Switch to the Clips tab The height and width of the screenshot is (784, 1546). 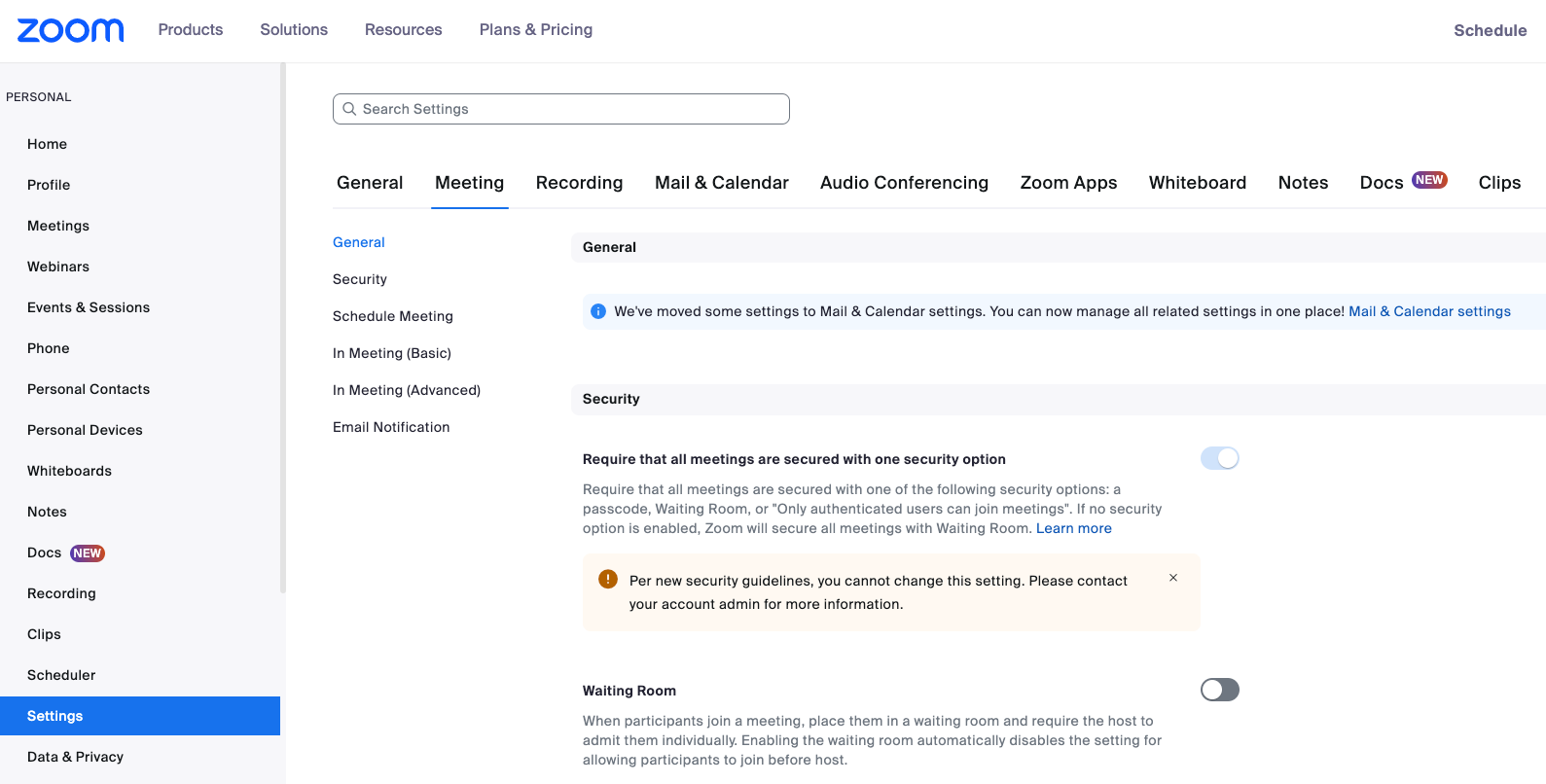(x=1500, y=183)
